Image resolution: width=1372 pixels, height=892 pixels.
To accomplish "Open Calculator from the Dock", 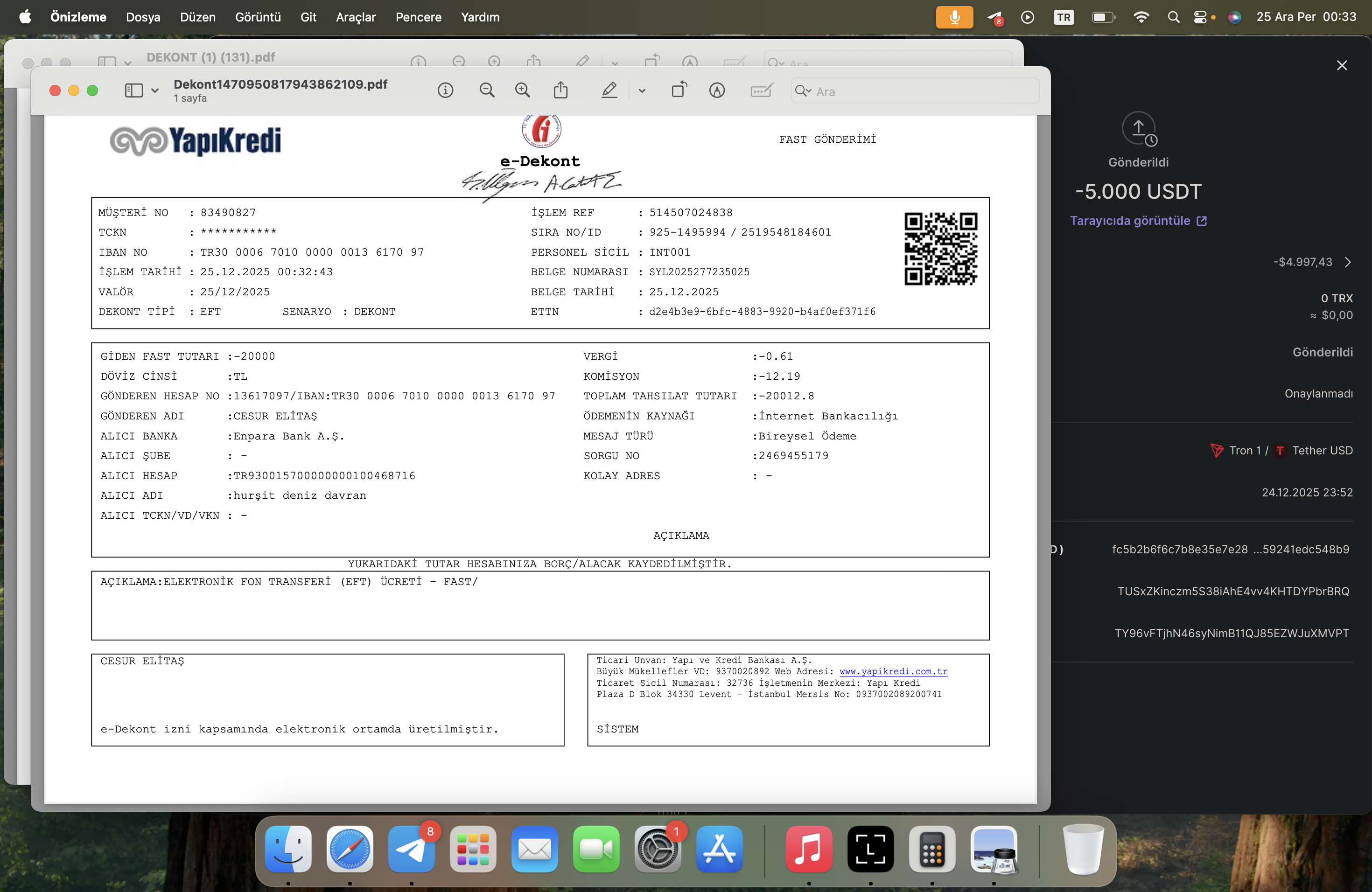I will 932,850.
